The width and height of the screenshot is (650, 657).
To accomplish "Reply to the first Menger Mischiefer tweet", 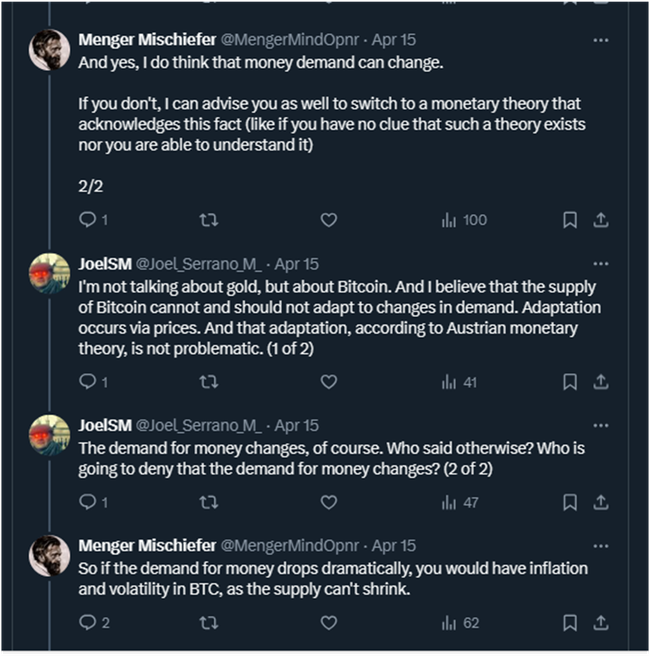I will [x=86, y=219].
